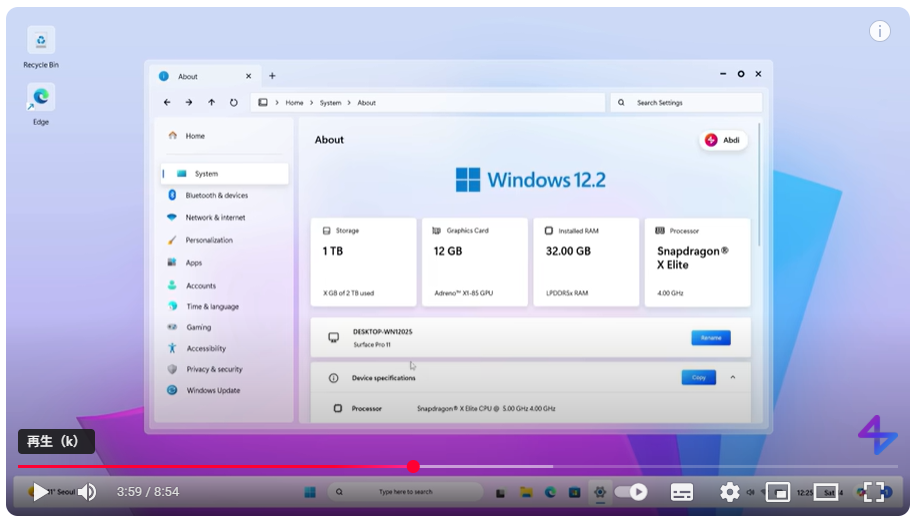Viewport: 916px width, 523px height.
Task: Click the Processor specification row
Action: pos(530,408)
